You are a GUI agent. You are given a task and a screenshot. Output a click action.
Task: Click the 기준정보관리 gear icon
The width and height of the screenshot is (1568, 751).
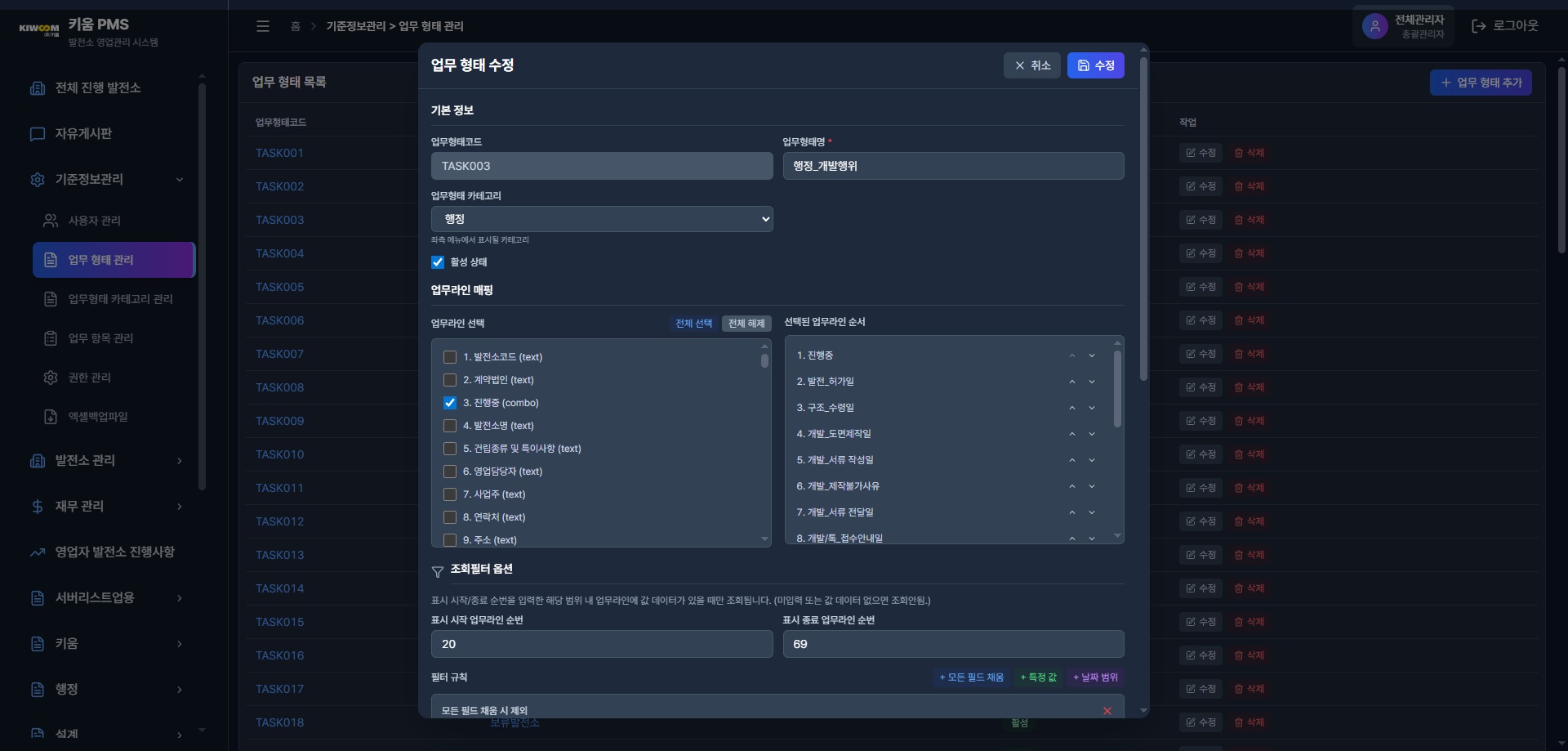tap(38, 180)
